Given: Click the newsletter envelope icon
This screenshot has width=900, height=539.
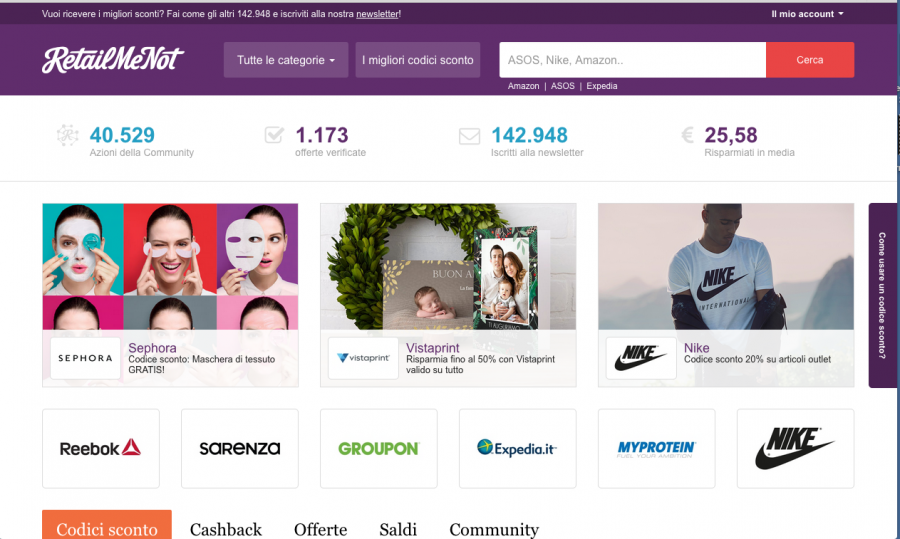Looking at the screenshot, I should pos(469,136).
